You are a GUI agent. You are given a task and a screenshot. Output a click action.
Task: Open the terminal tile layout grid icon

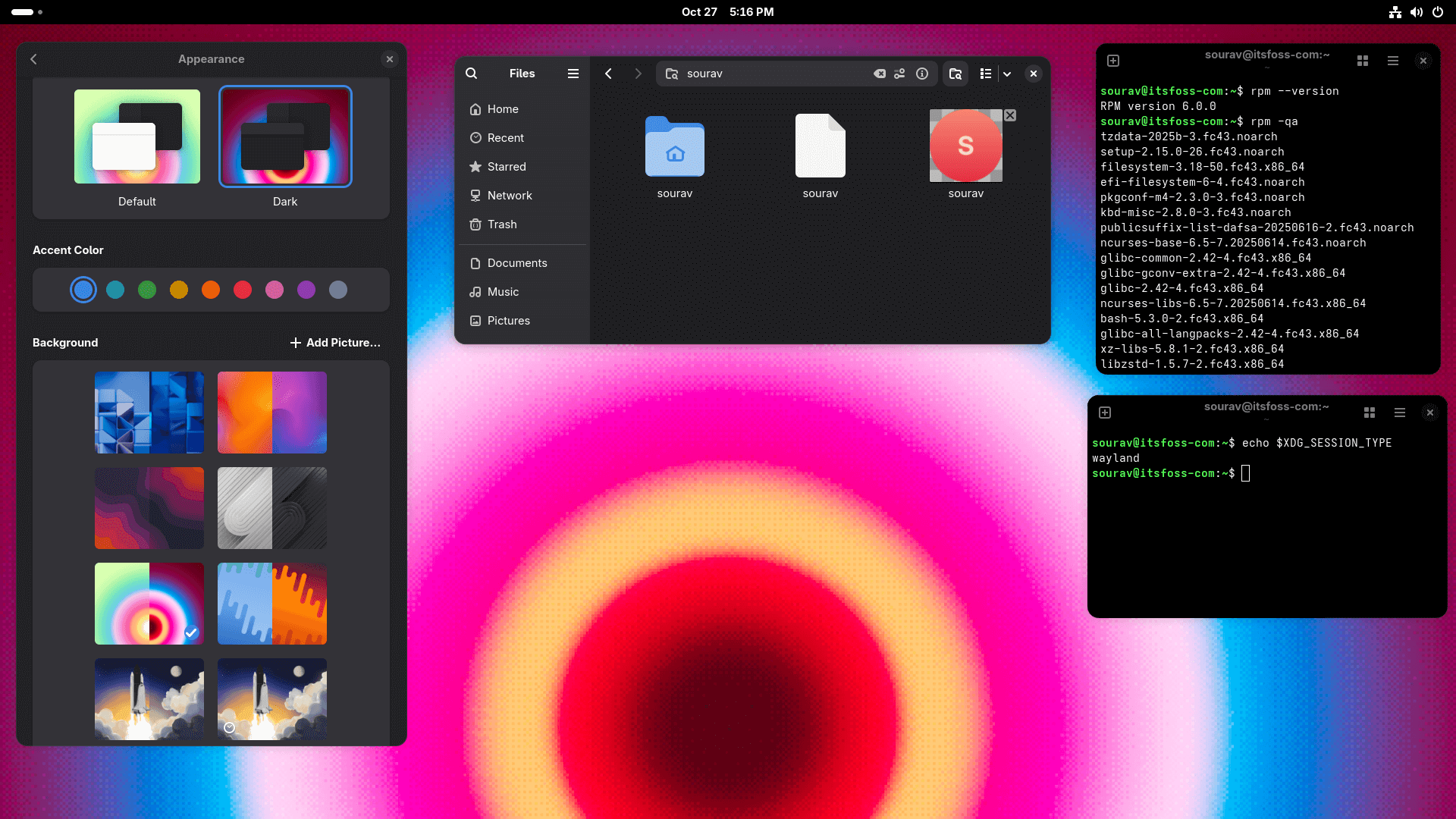1362,60
